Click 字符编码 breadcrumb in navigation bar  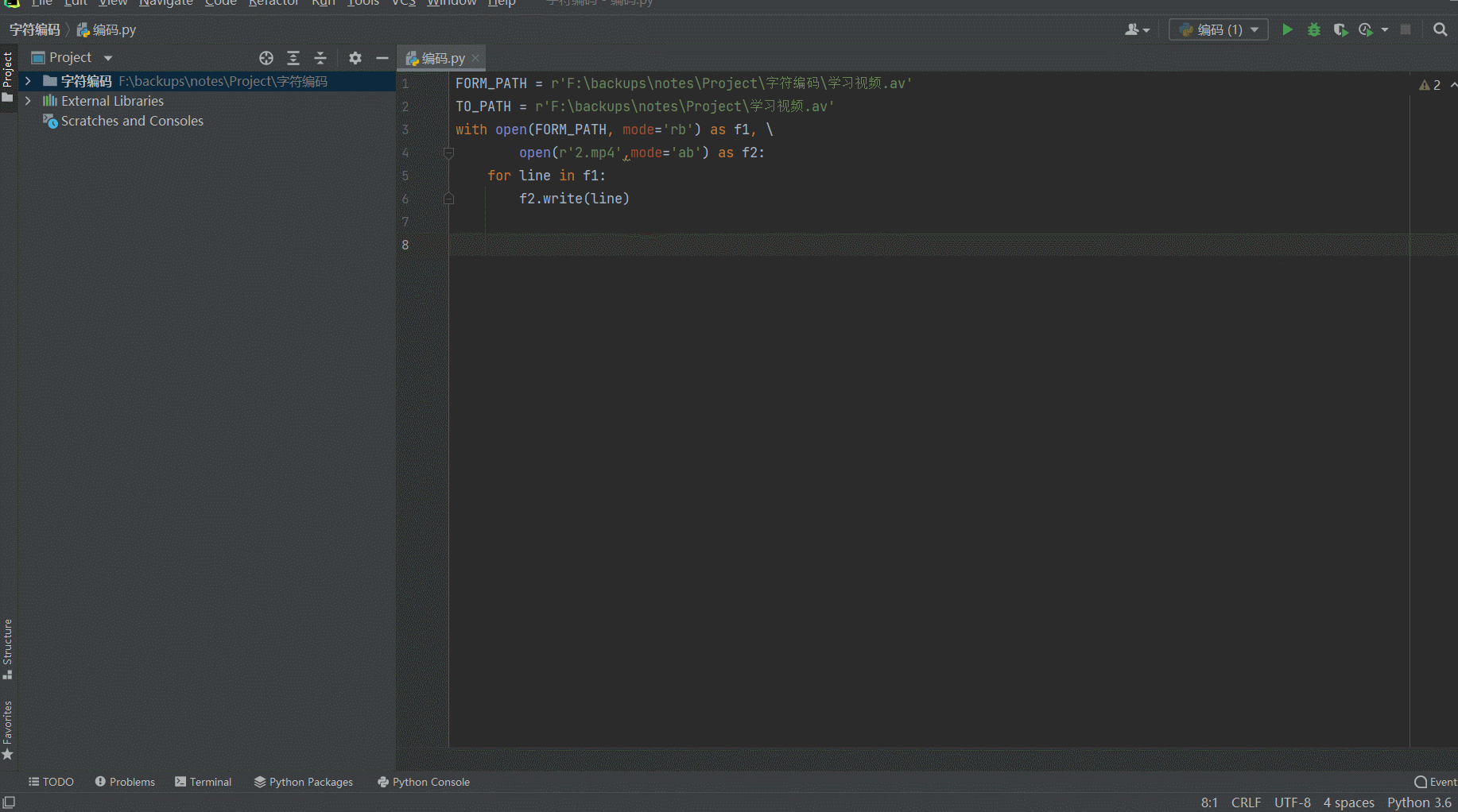coord(34,29)
